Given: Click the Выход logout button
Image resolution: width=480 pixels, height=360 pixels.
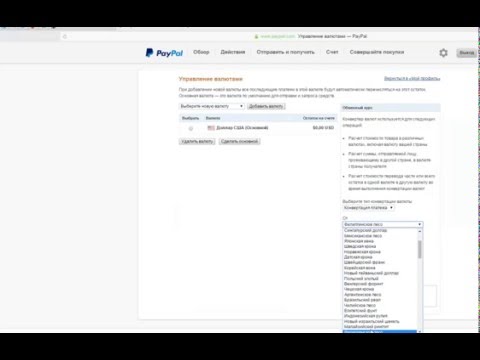Looking at the screenshot, I should pyautogui.click(x=466, y=53).
